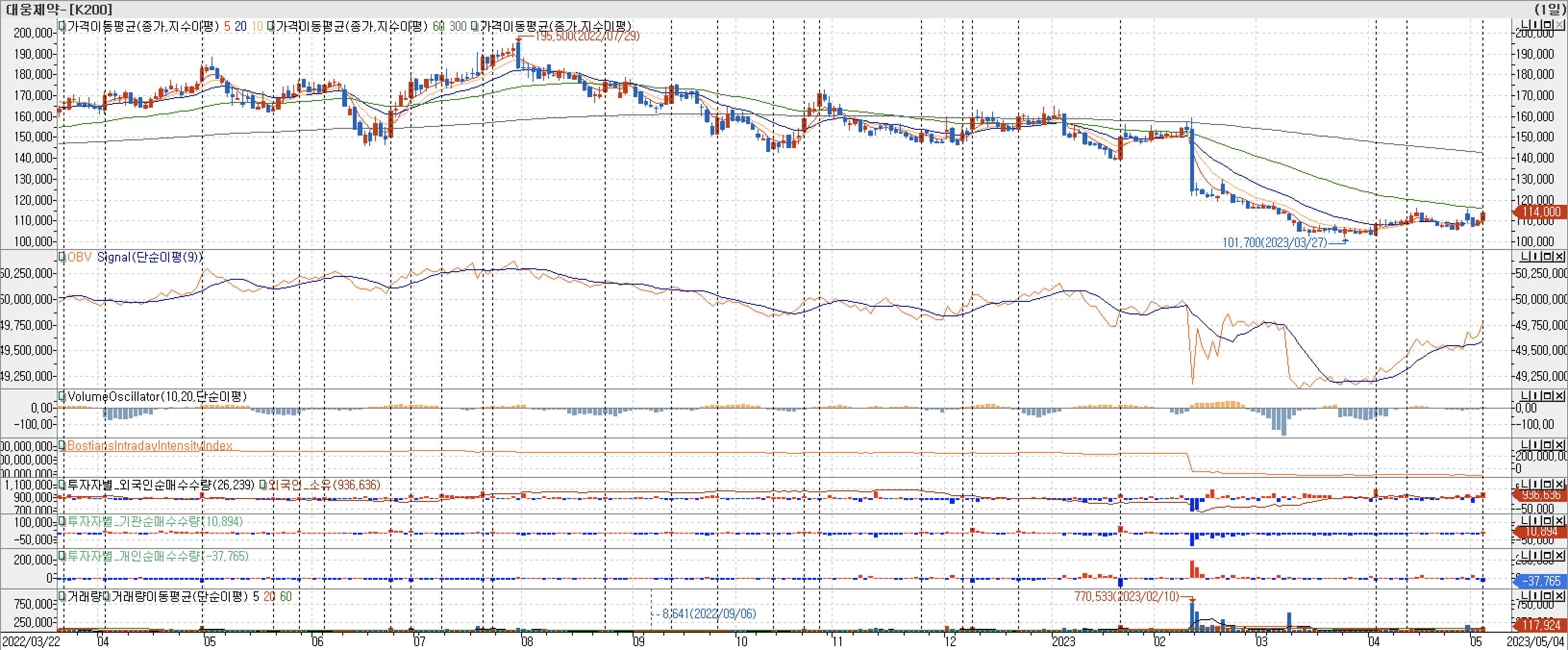
Task: Click the L-shaped button in the BostiansIntradayIntensityIndex panel
Action: pos(1525,445)
